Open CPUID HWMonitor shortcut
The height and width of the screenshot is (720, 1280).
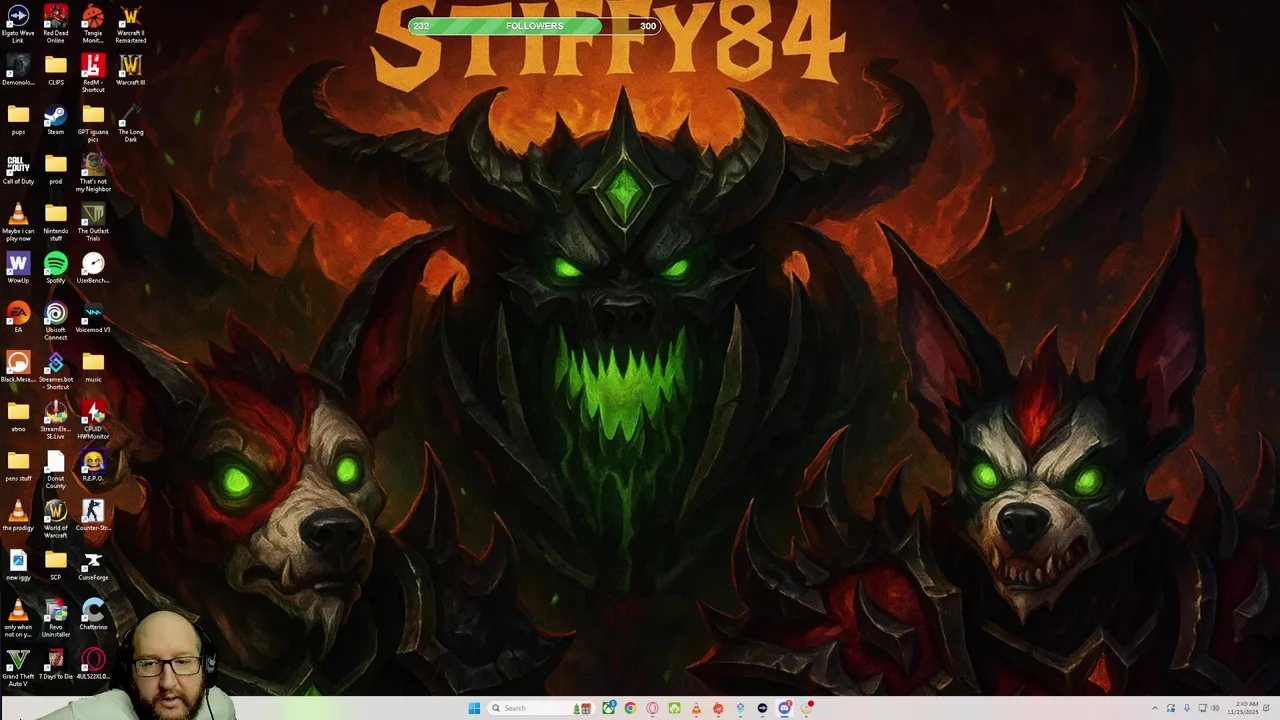point(93,420)
